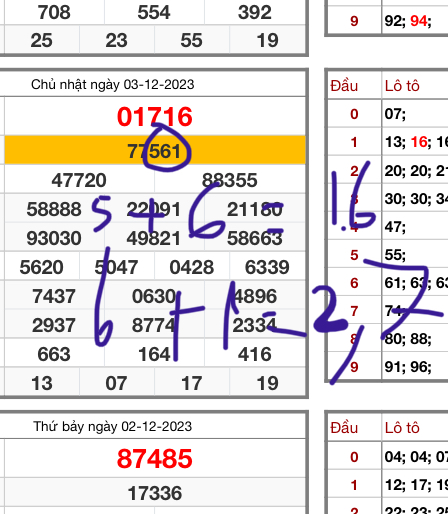Click the number 554 in the top table

click(x=154, y=12)
